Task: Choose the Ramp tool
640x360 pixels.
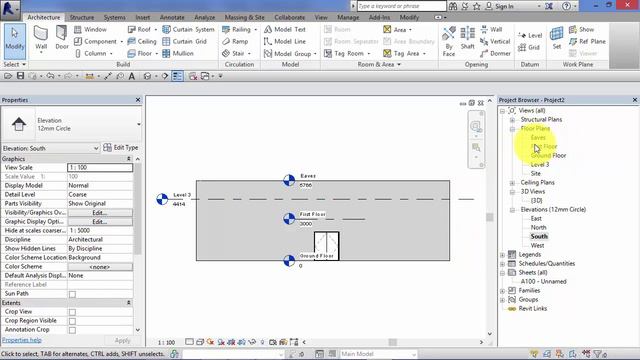Action: 235,41
